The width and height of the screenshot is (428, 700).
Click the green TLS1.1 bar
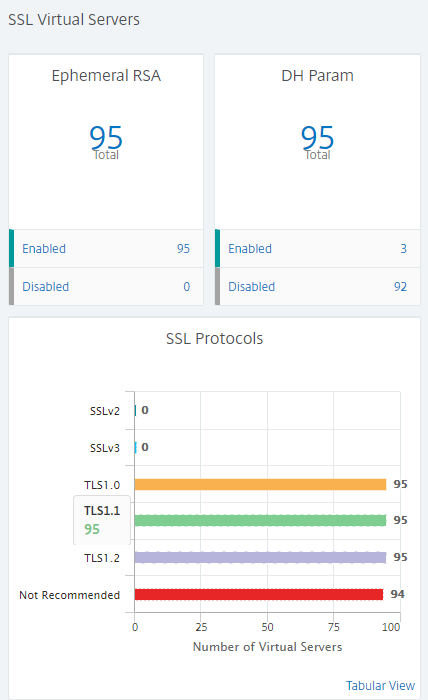260,520
